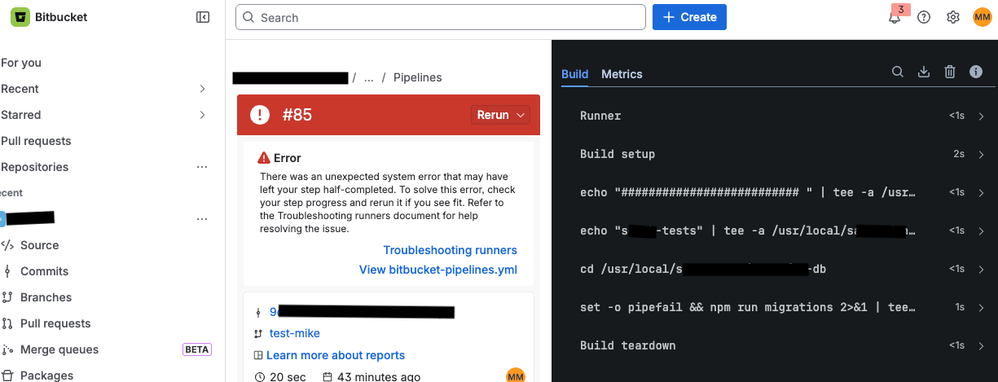The image size is (998, 382).
Task: Open Learn more about reports link
Action: (x=335, y=355)
